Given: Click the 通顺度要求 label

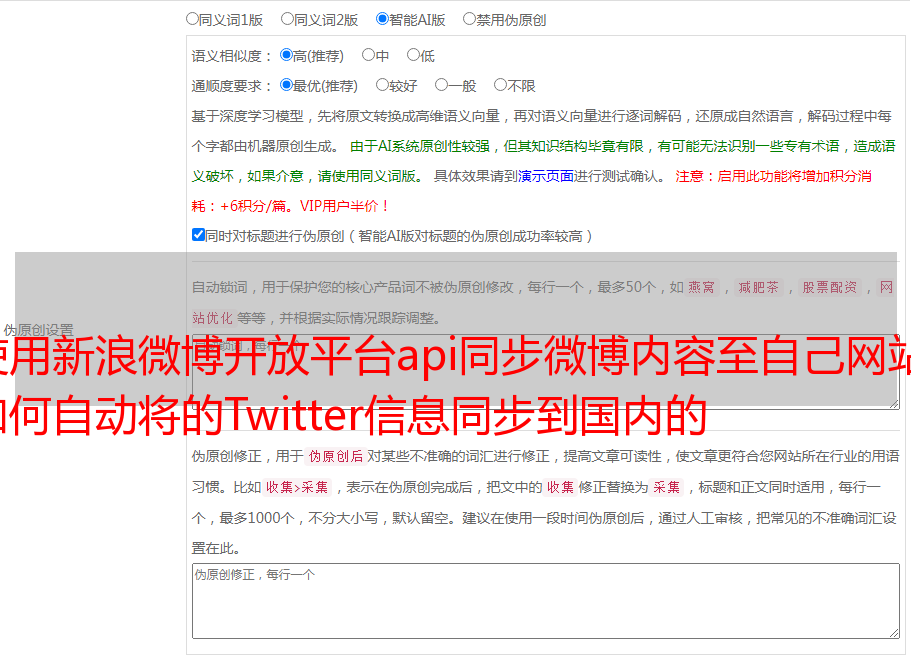Looking at the screenshot, I should click(232, 86).
